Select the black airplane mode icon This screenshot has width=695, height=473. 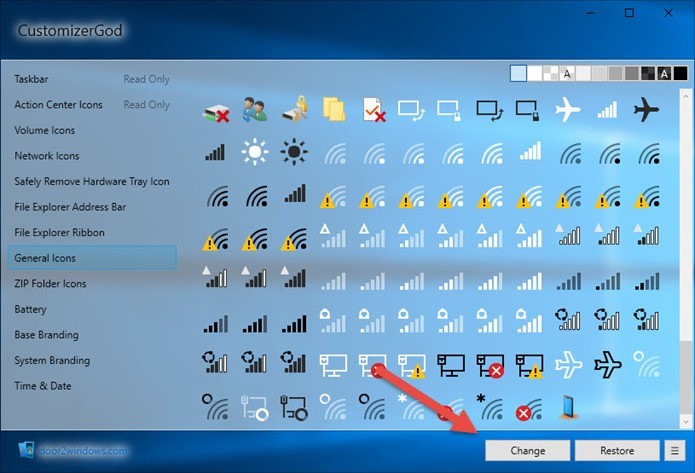(x=646, y=109)
